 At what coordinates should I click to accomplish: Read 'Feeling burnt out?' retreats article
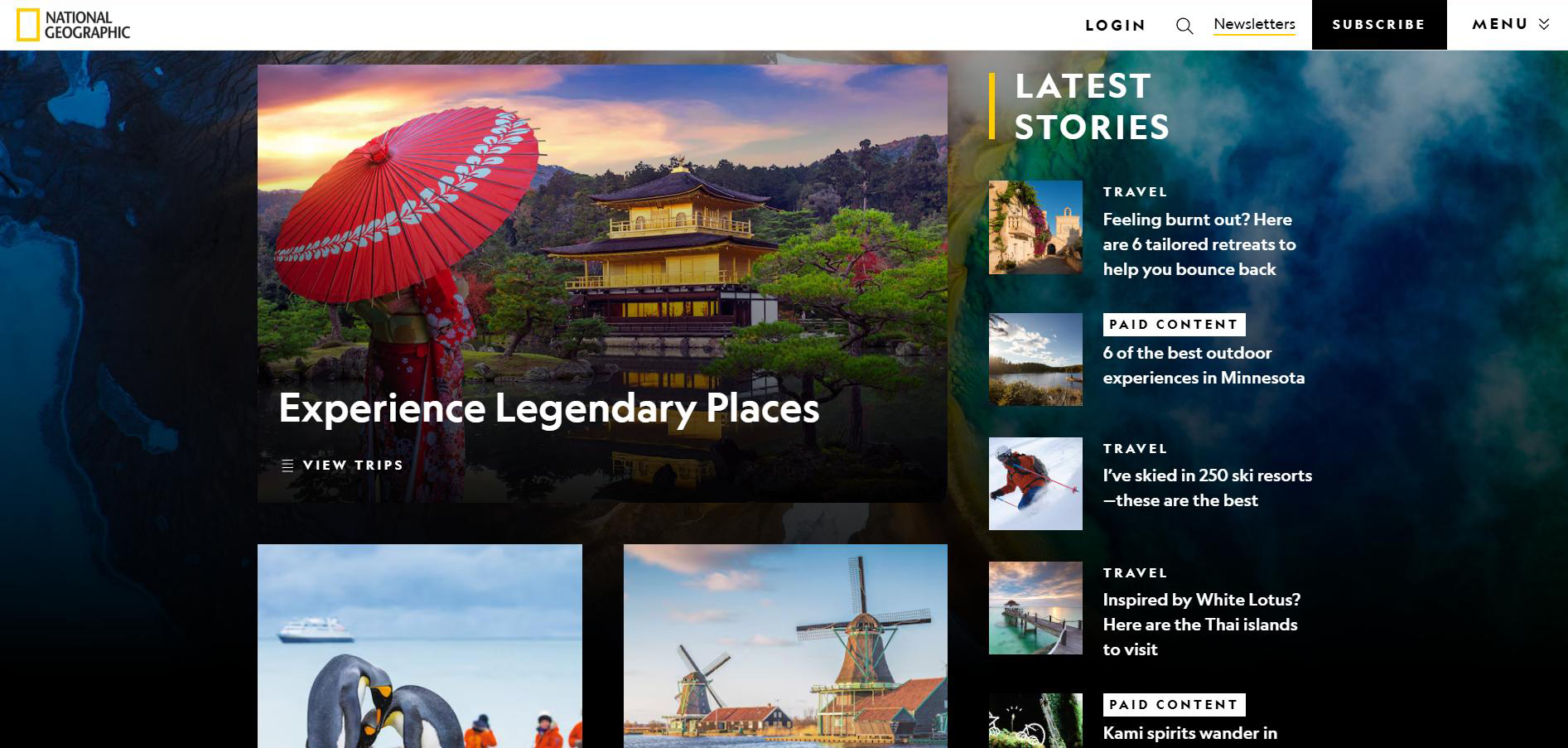click(x=1199, y=244)
